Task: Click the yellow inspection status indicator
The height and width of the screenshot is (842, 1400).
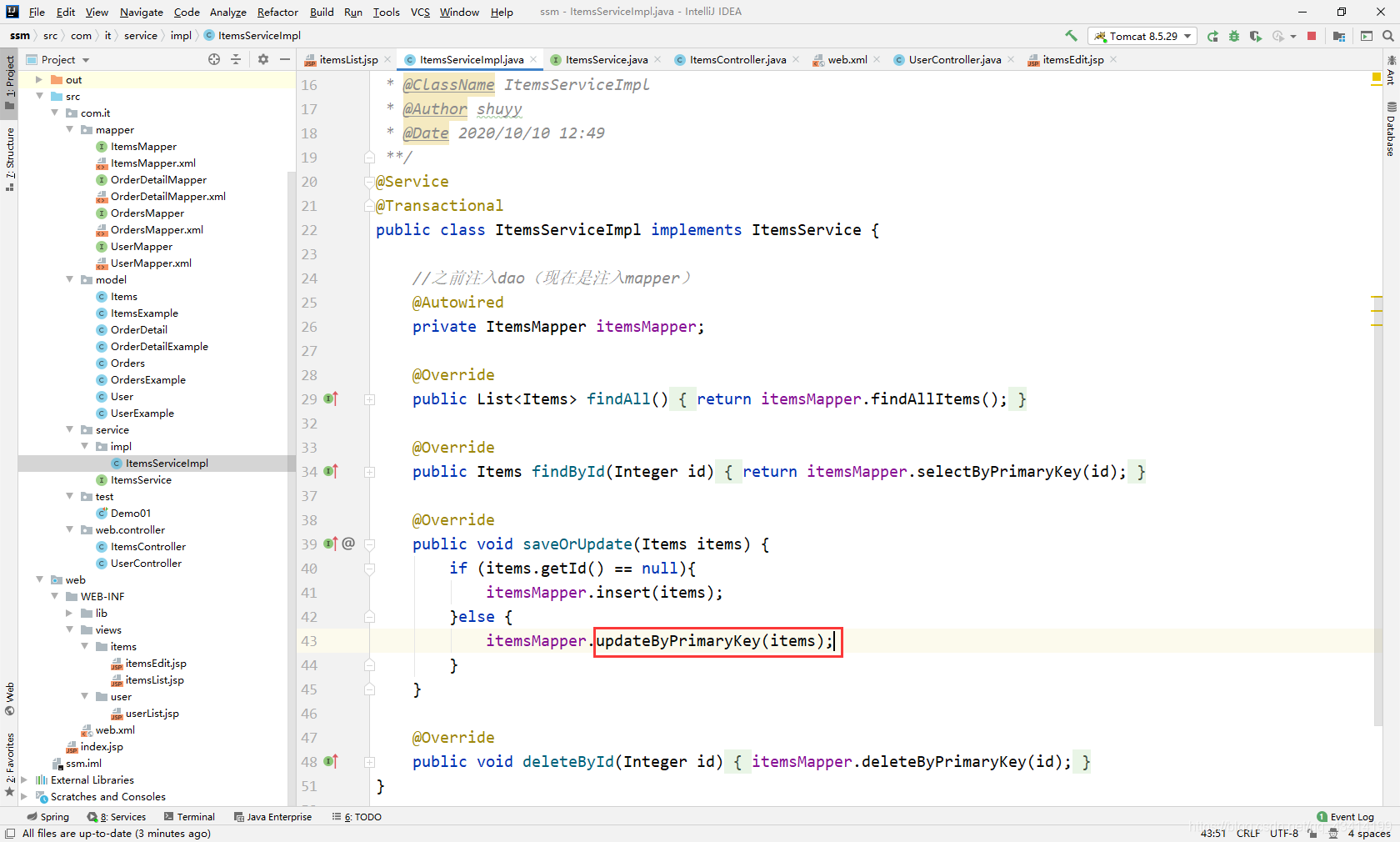Action: click(1377, 78)
